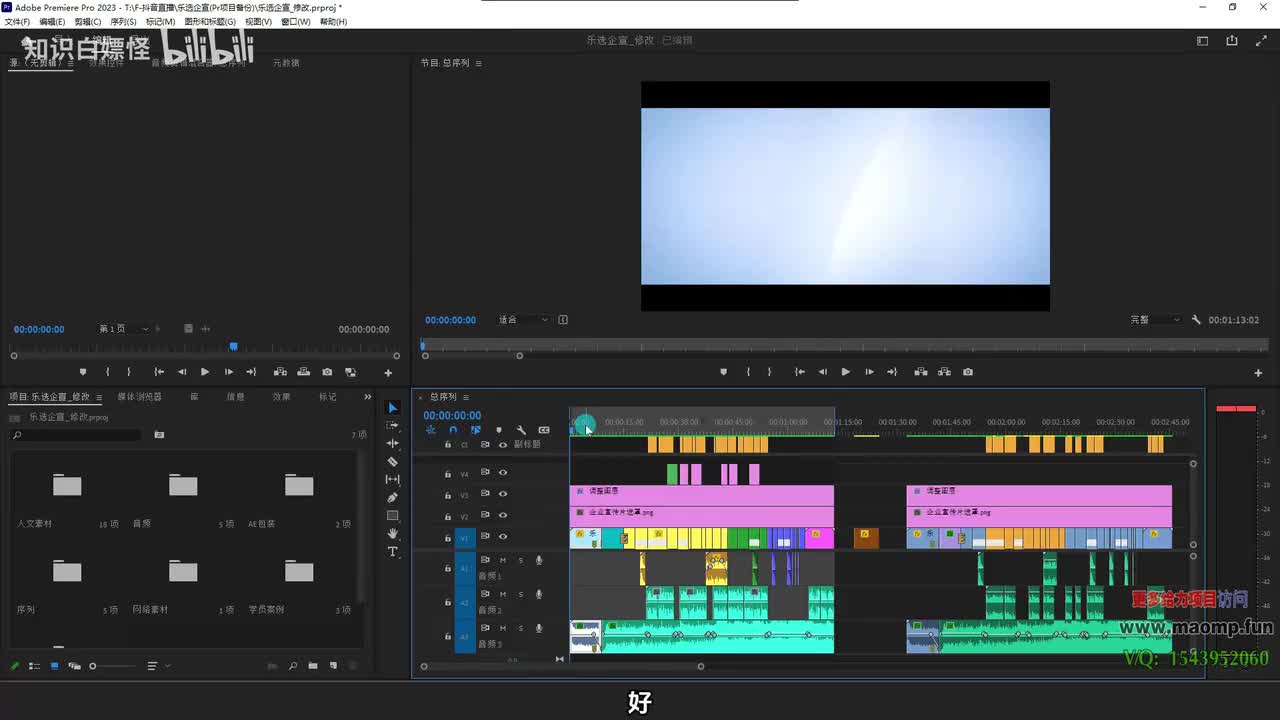Click Mark Out in Program Monitor

coord(769,372)
